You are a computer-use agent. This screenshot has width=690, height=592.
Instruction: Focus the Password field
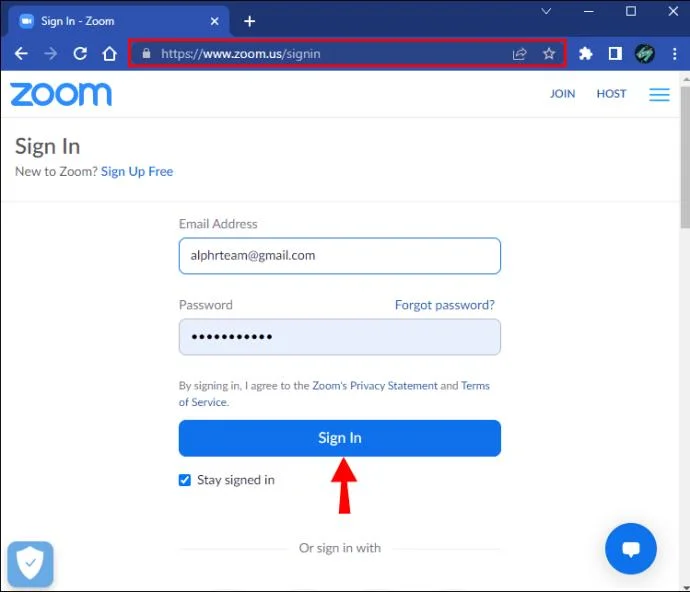tap(340, 337)
